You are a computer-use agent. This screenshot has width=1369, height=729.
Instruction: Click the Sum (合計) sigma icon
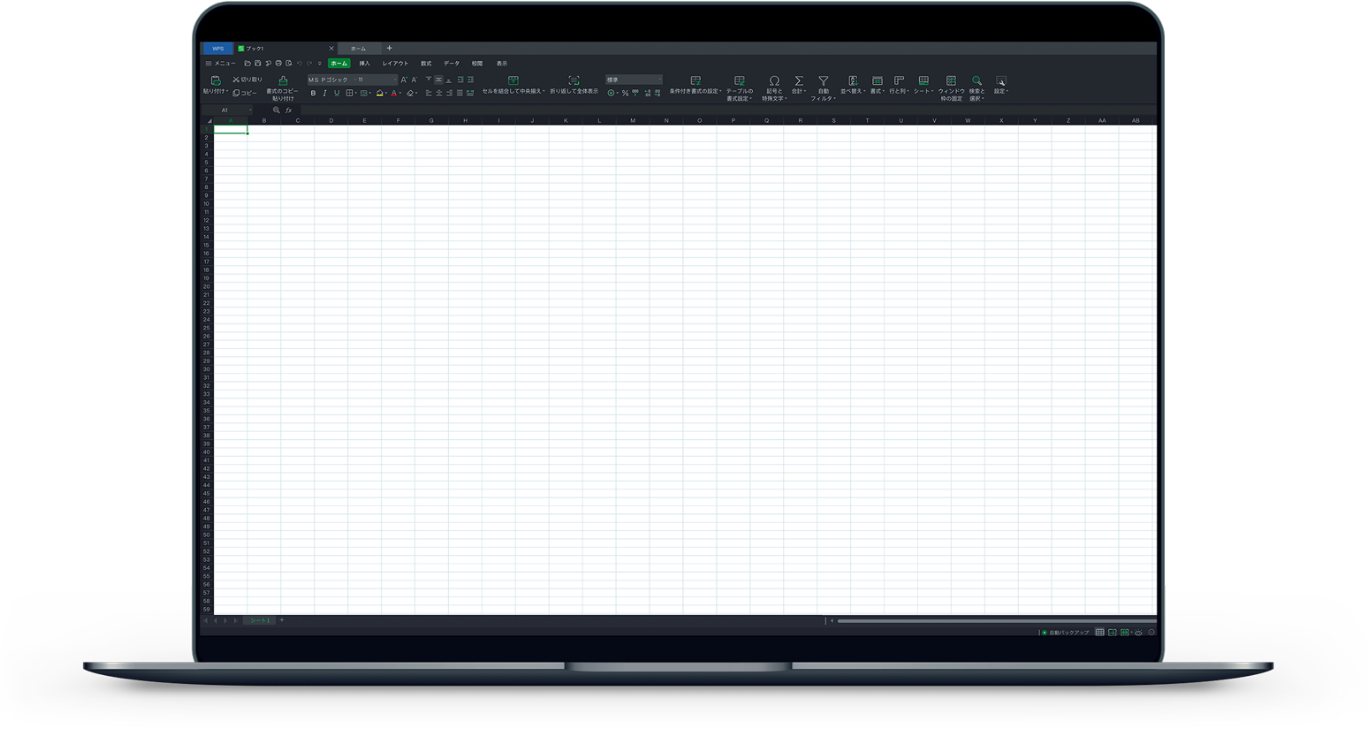799,81
